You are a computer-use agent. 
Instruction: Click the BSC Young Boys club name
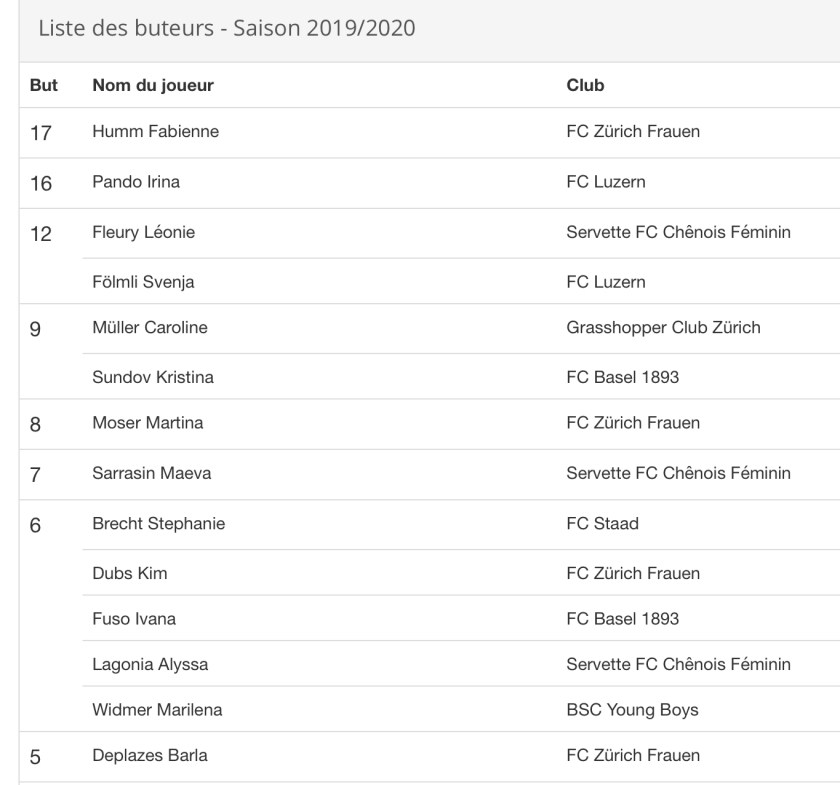click(632, 710)
